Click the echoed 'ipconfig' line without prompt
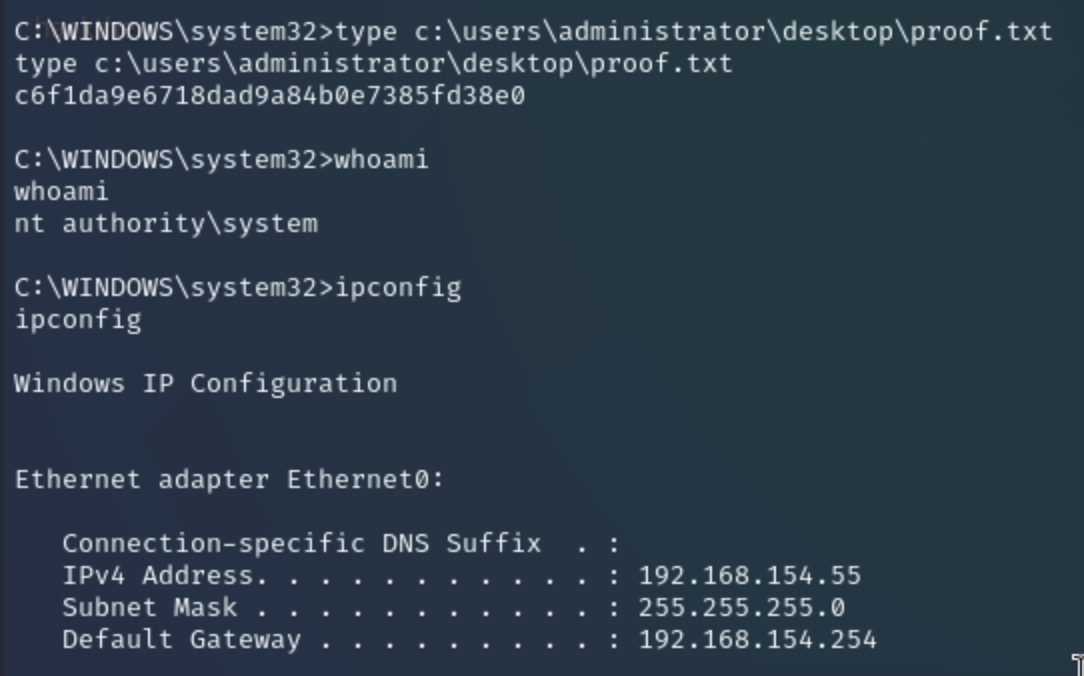The image size is (1084, 676). pos(78,320)
